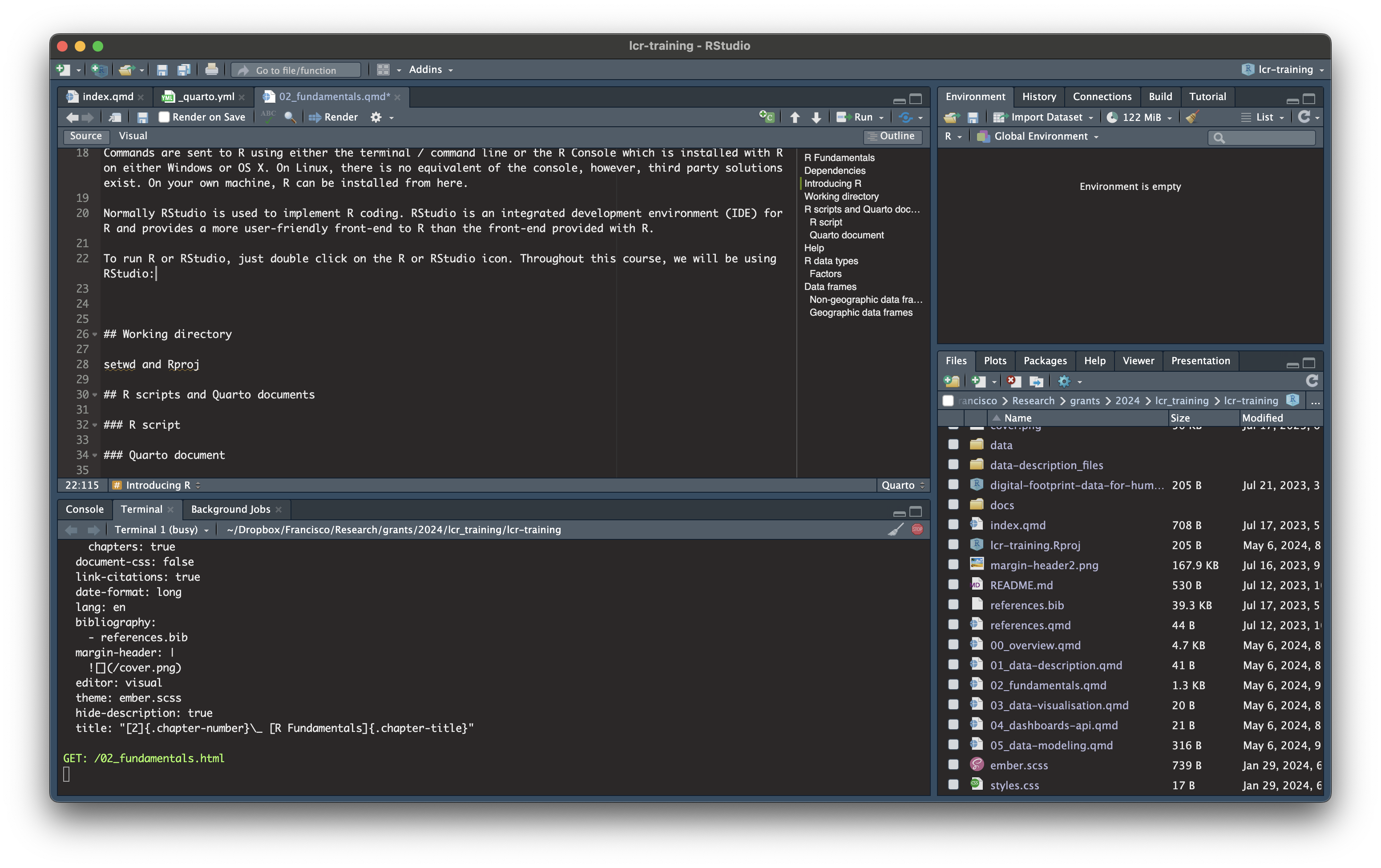The image size is (1381, 868).
Task: Enable the Render on Save checkbox
Action: click(164, 117)
